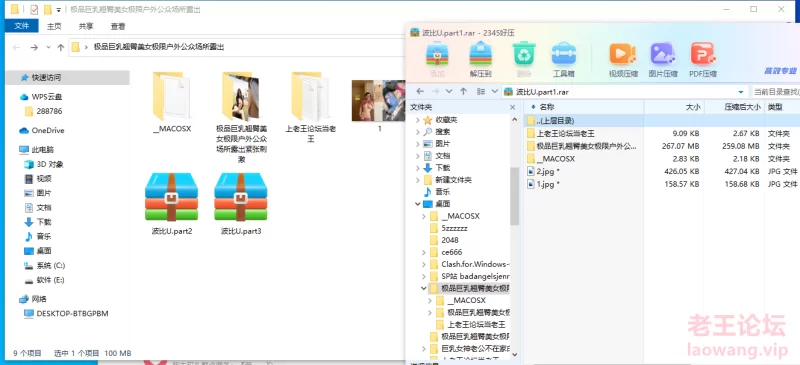
Task: Sort archive list by 名称 column
Action: coord(584,107)
